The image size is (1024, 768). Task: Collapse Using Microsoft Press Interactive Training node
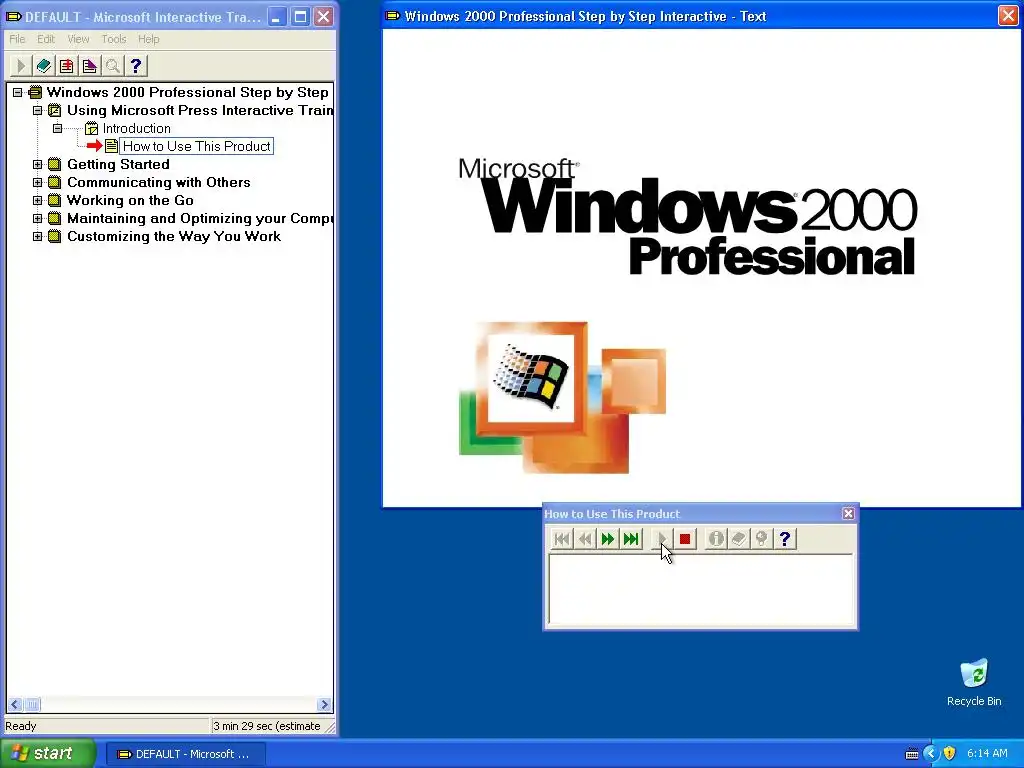[37, 110]
